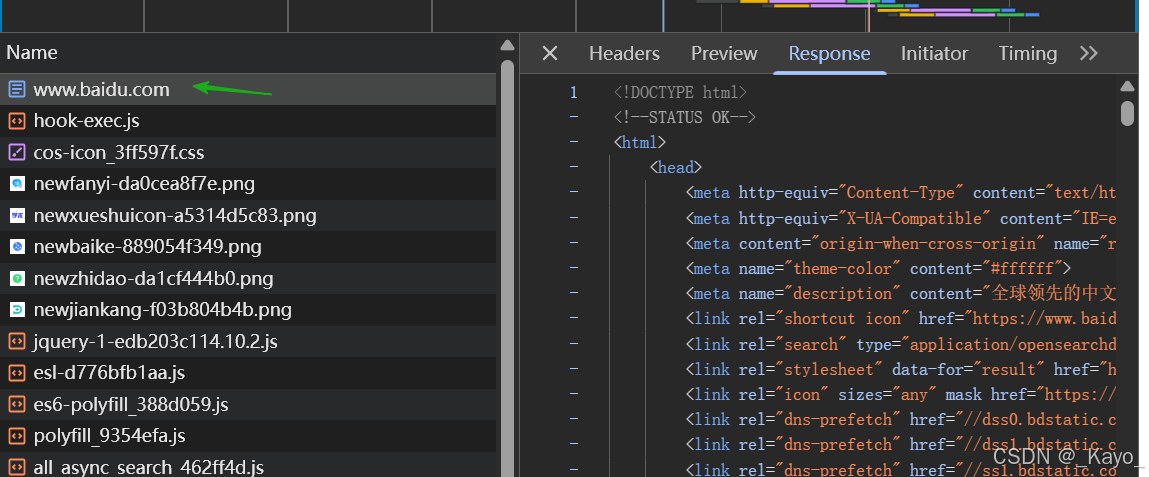The width and height of the screenshot is (1149, 477).
Task: Select the es6-polyfill_388d059.js request
Action: pyautogui.click(x=248, y=404)
